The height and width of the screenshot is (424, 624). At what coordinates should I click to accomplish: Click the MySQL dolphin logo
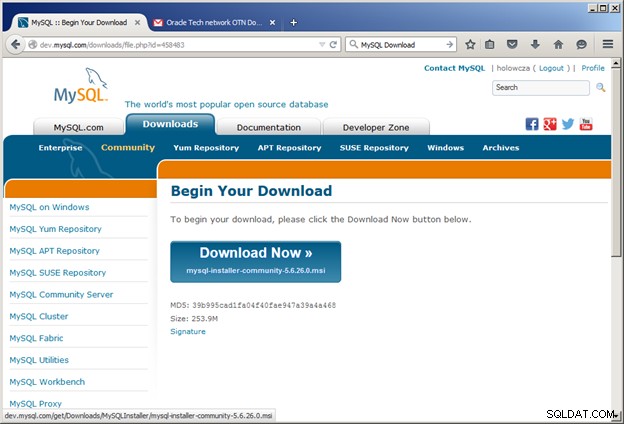click(81, 86)
